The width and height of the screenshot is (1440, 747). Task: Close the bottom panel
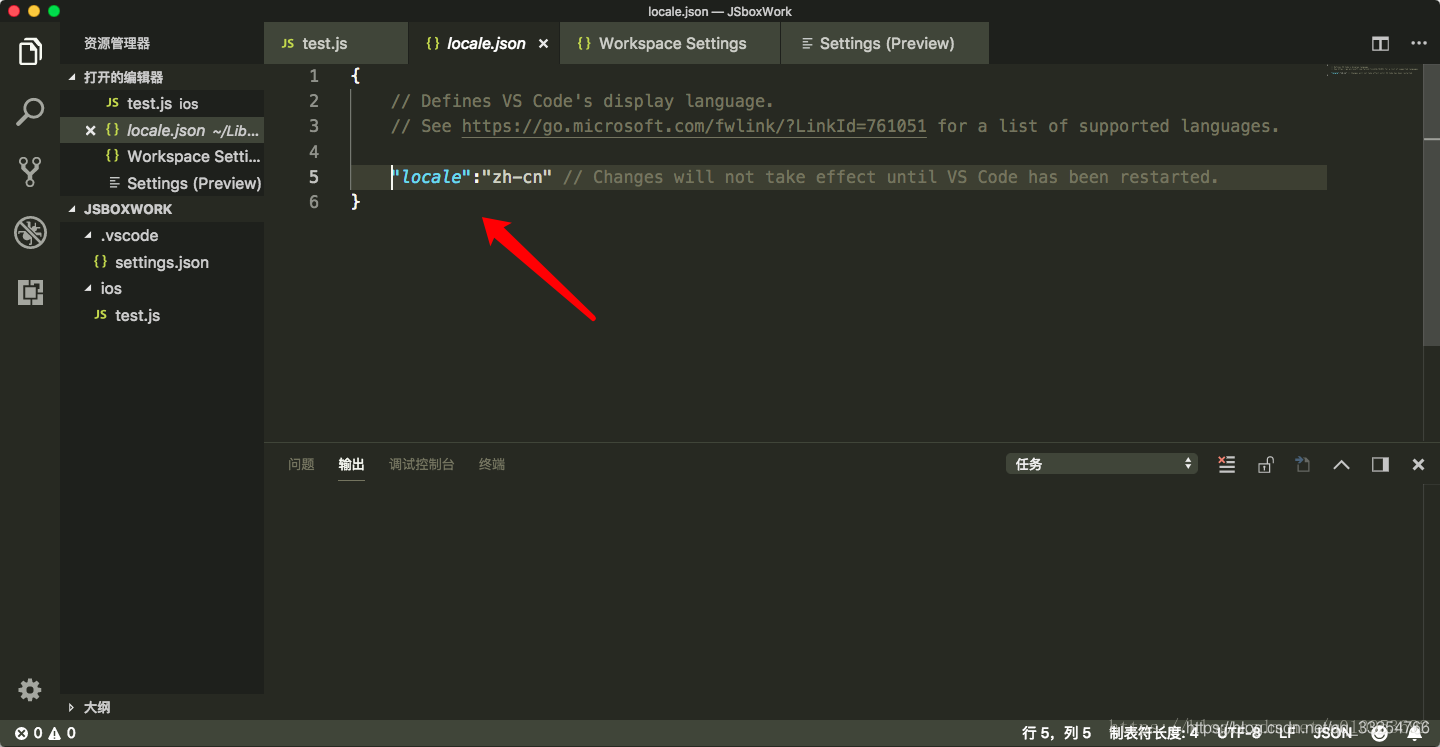pos(1418,464)
